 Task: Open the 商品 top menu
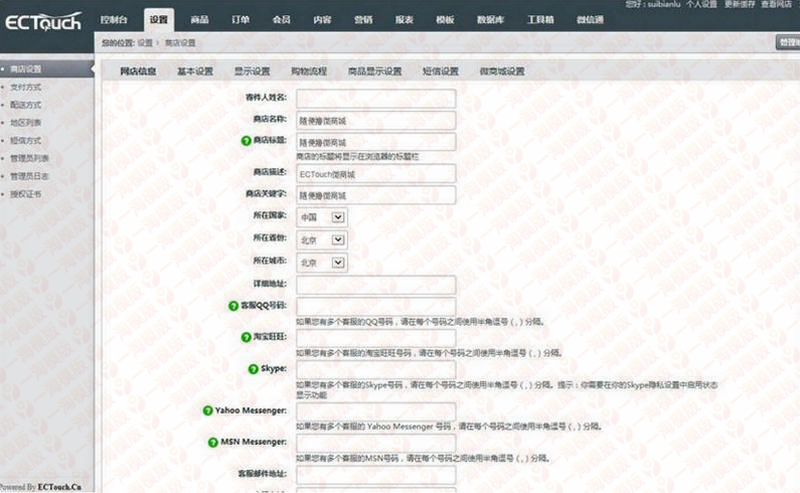[x=199, y=19]
